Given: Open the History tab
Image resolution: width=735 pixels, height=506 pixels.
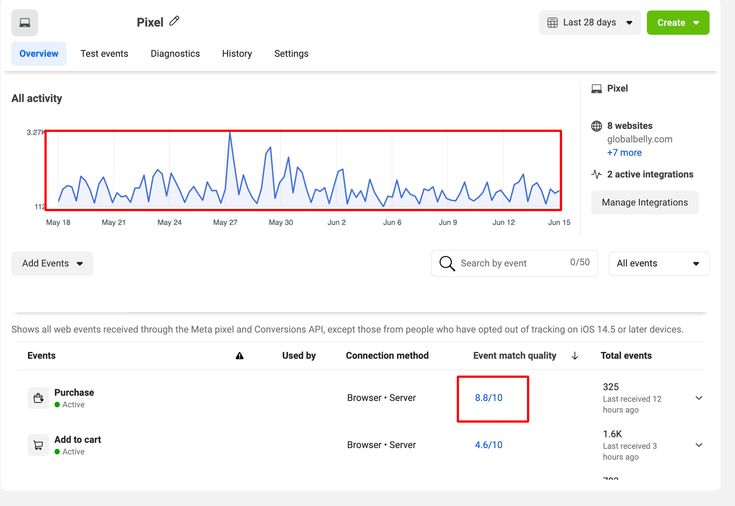Looking at the screenshot, I should click(237, 53).
